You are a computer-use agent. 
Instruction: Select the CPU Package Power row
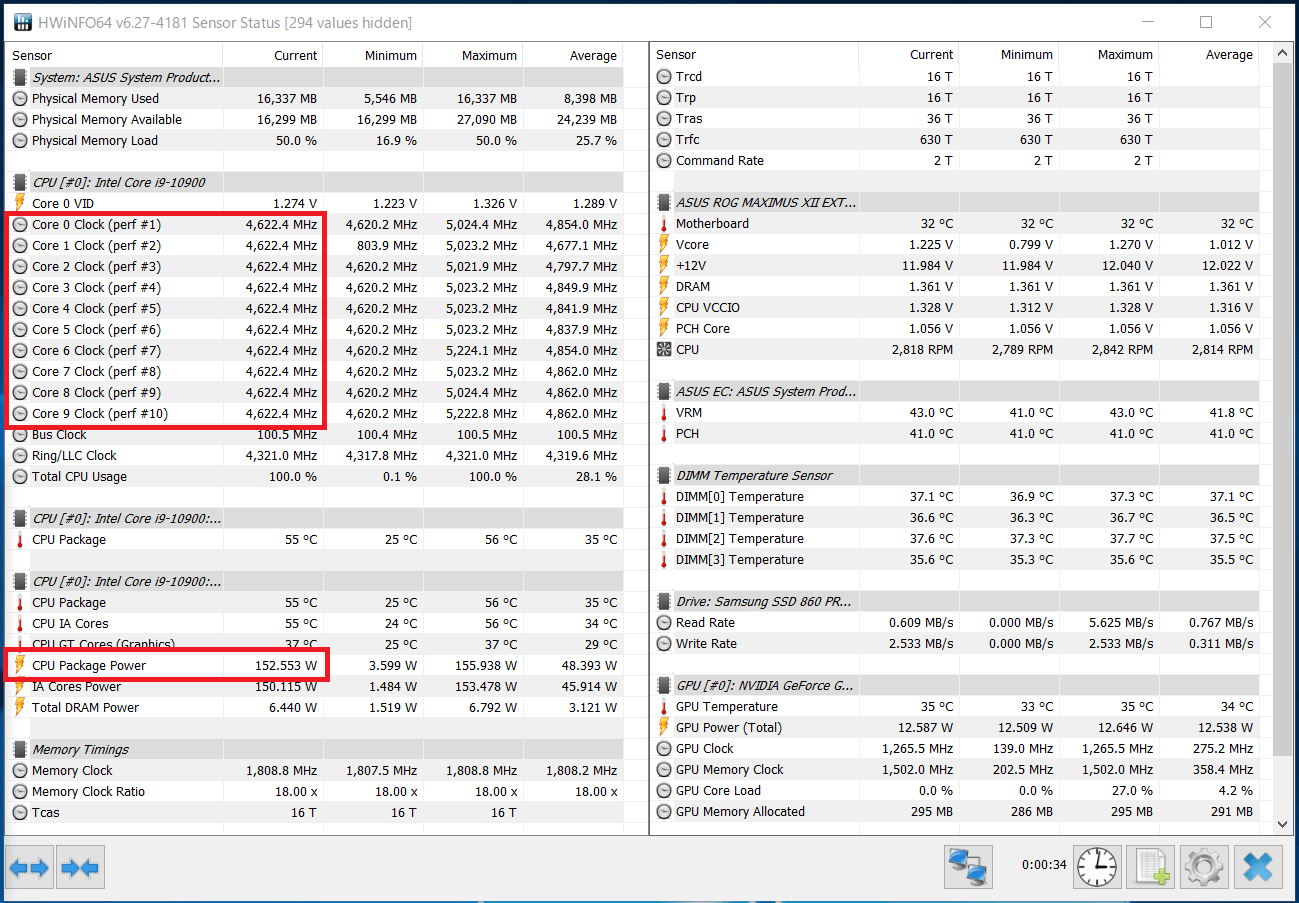coord(314,665)
